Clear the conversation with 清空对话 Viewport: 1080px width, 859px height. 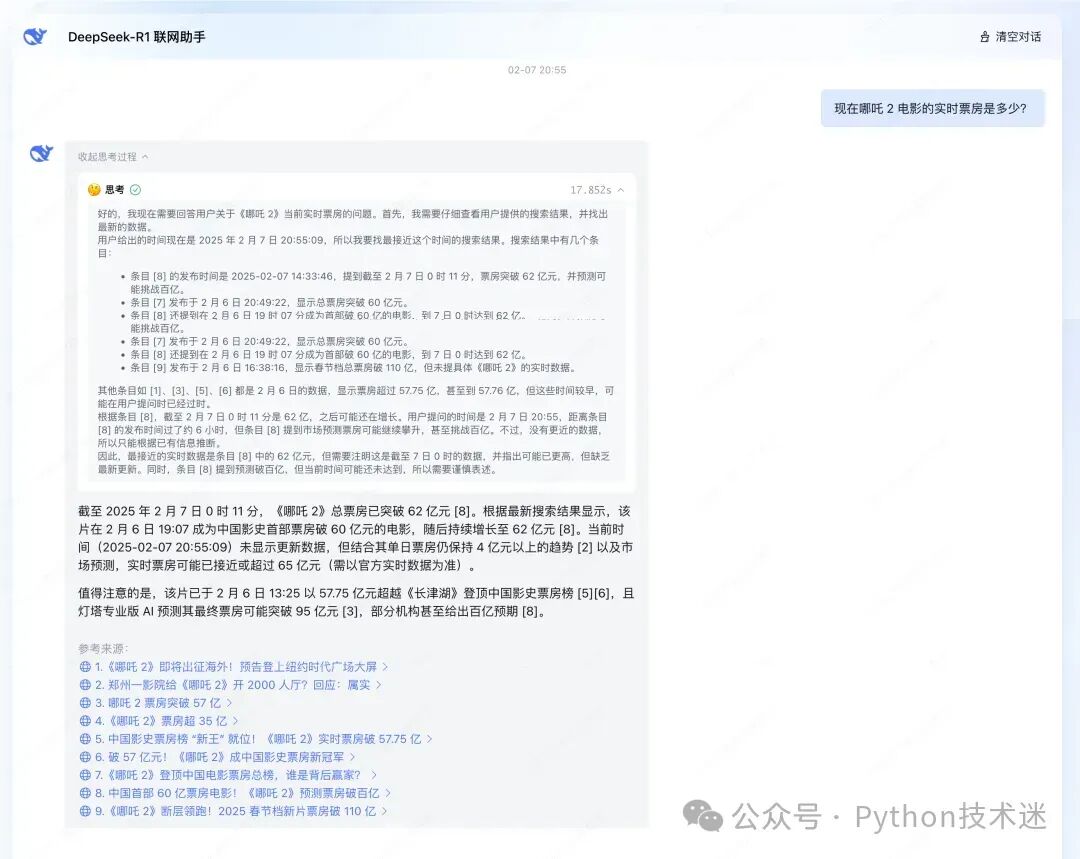point(1010,37)
